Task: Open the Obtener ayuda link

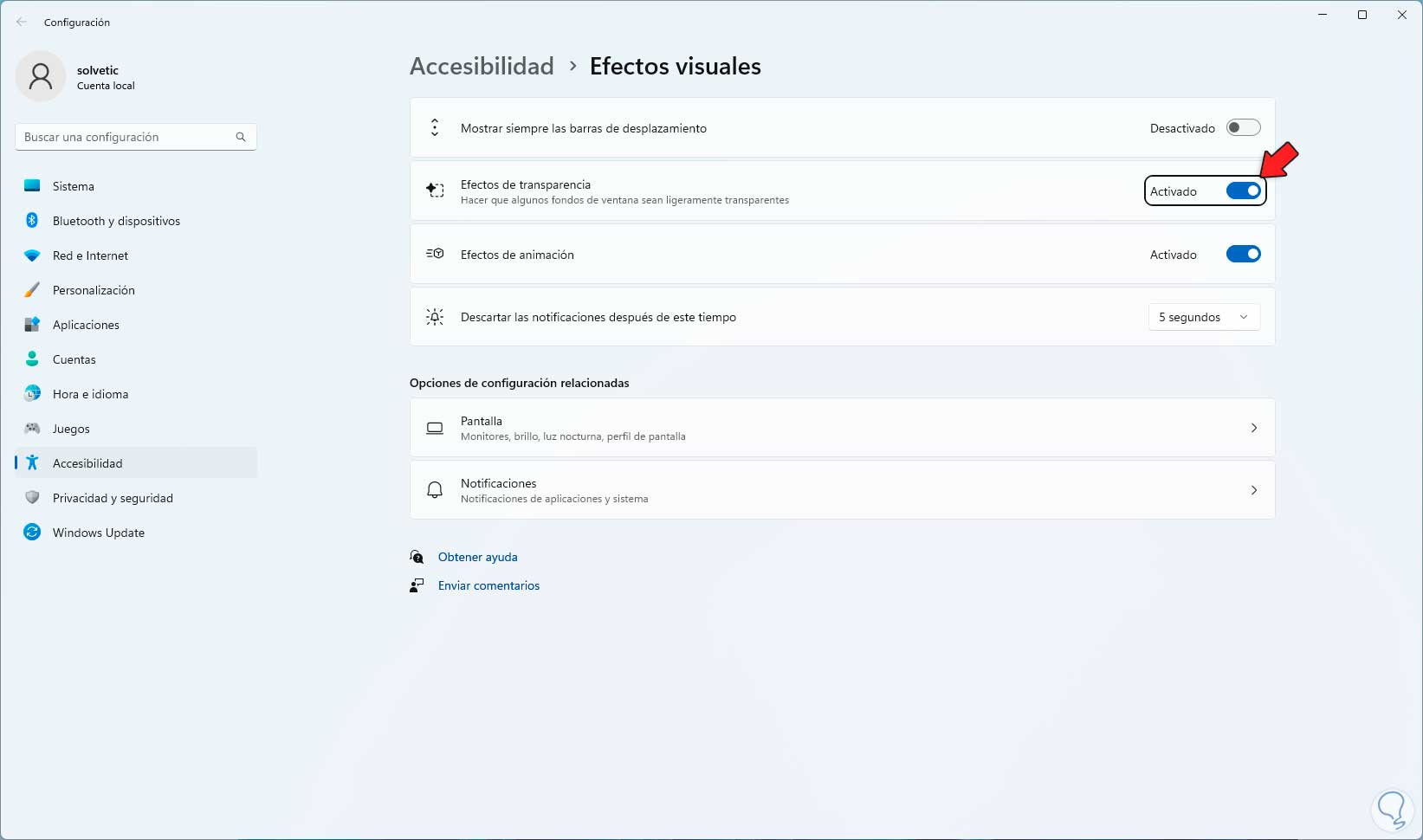Action: [477, 557]
